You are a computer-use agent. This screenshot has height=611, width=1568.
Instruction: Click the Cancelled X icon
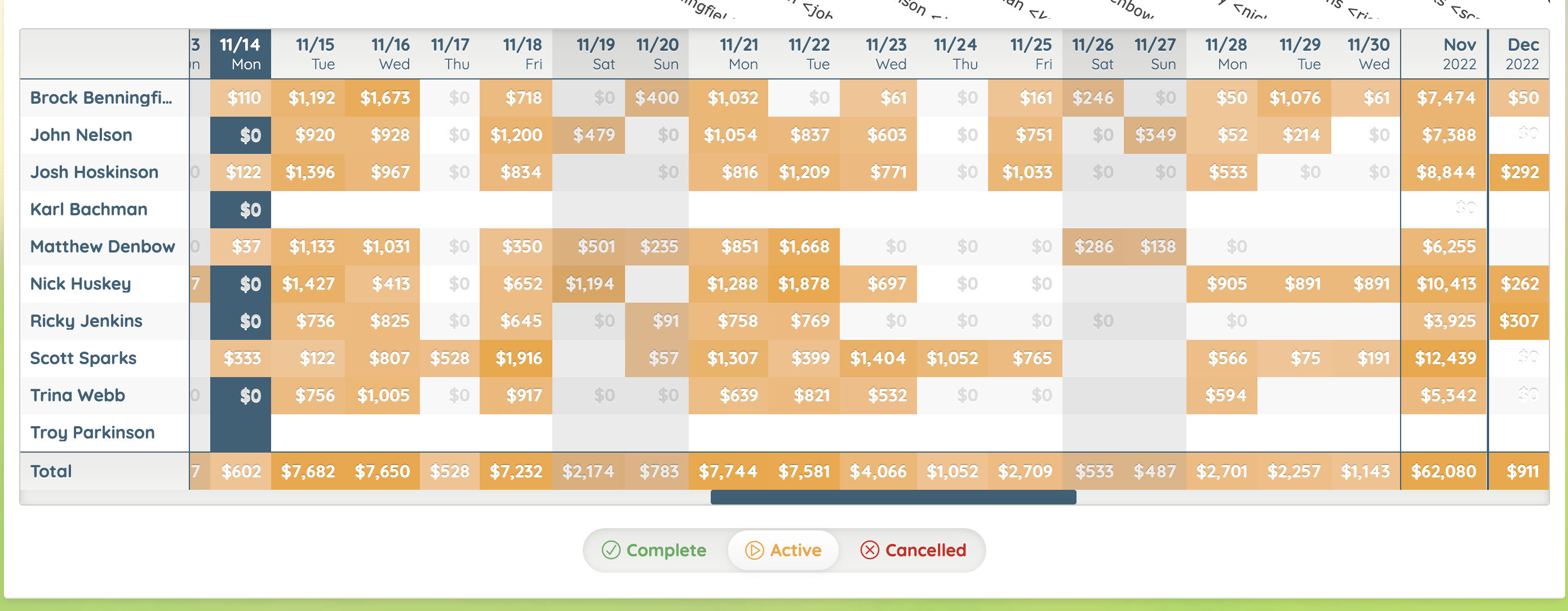click(869, 550)
